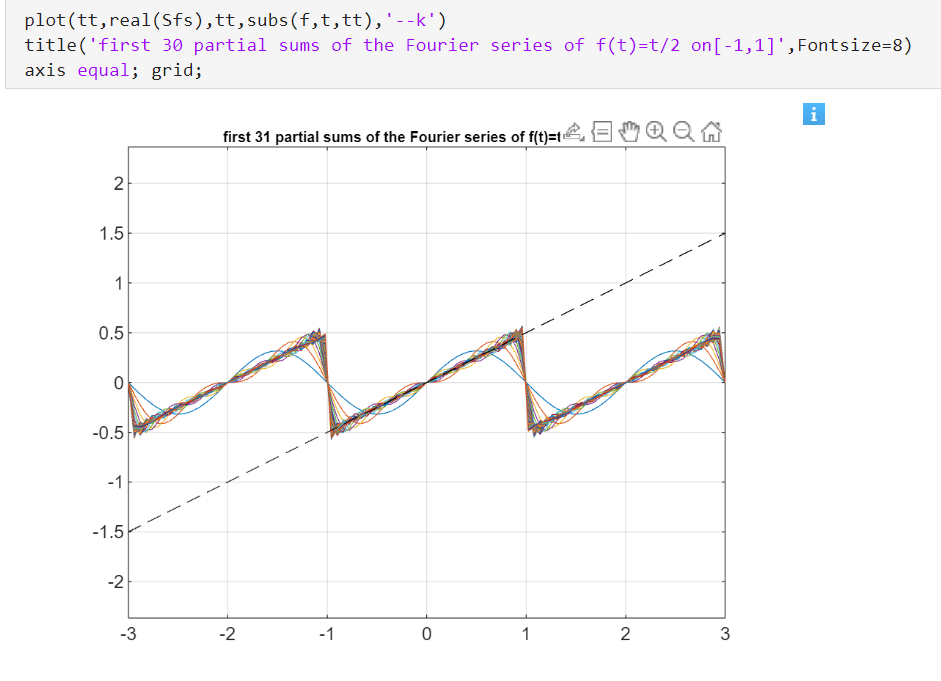
Task: Activate the pan hand tool
Action: click(x=629, y=131)
